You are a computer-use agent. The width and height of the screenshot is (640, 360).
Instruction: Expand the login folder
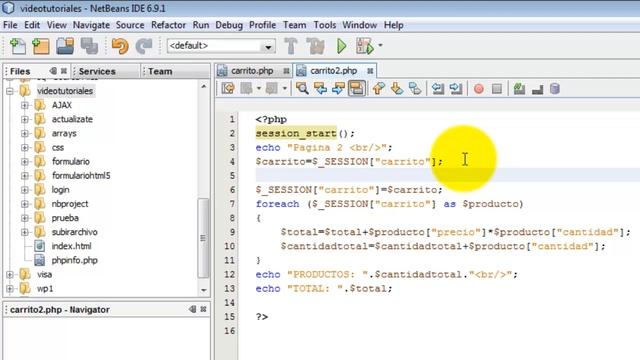24,190
